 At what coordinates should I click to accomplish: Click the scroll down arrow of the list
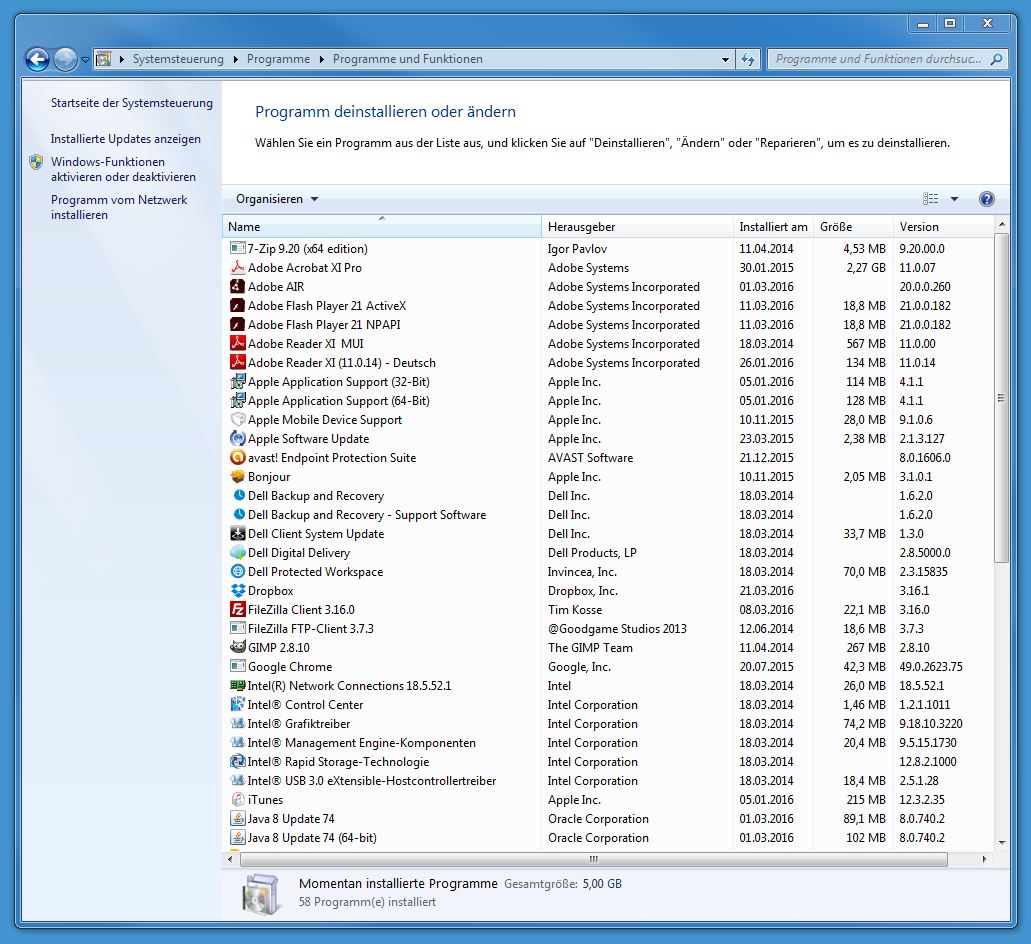click(1001, 842)
